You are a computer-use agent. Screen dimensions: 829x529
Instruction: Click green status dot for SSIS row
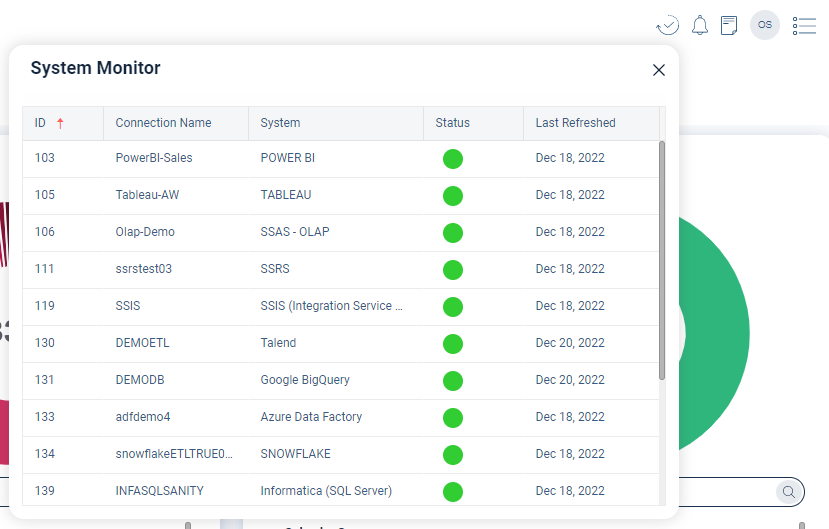pos(453,307)
